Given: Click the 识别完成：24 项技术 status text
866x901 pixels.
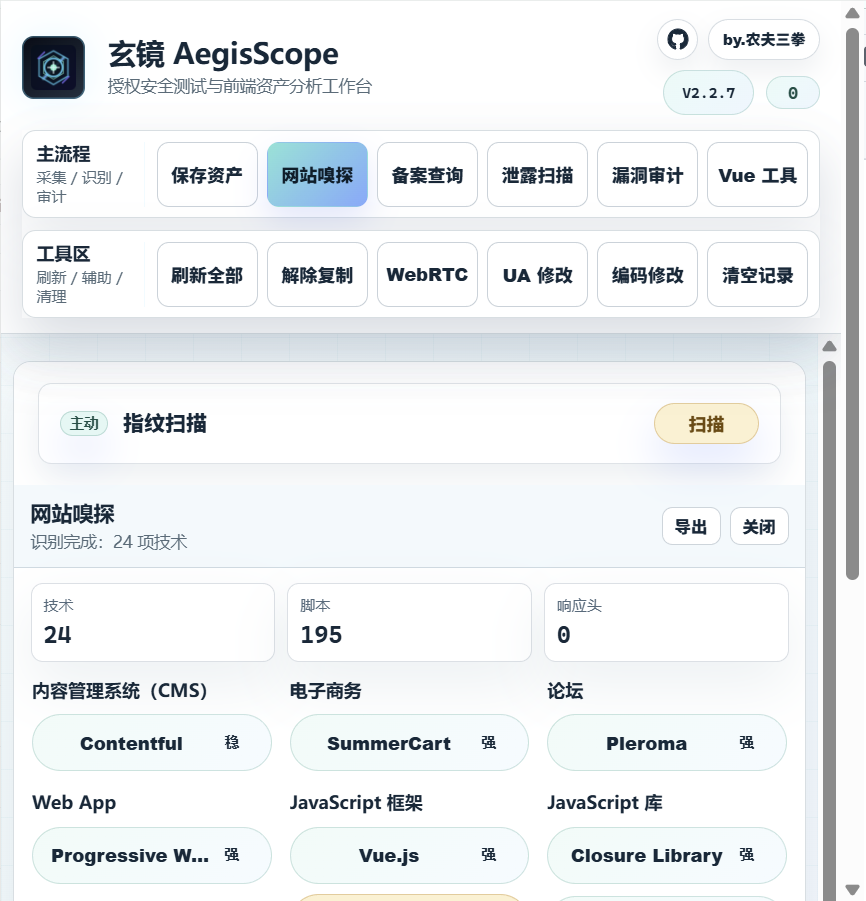Looking at the screenshot, I should click(109, 542).
